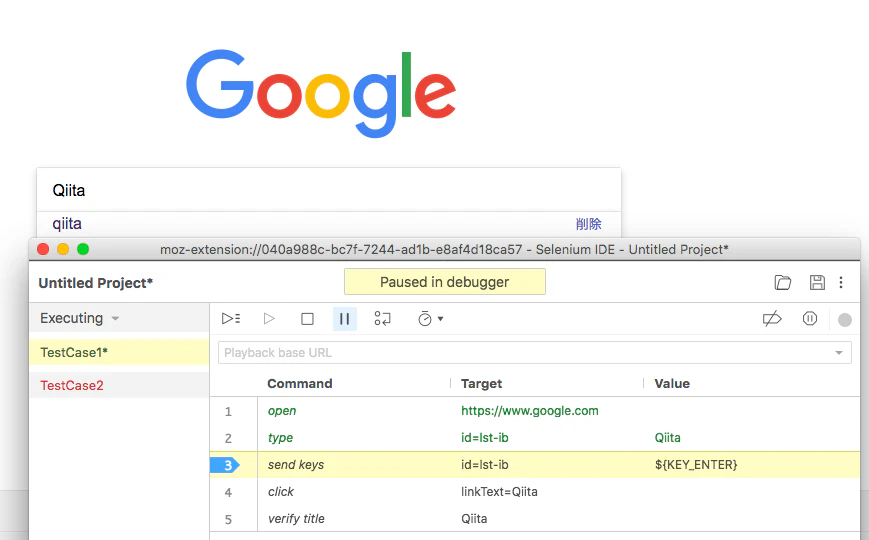Click the Command column header
Screen dimensions: 869x540
pos(300,384)
